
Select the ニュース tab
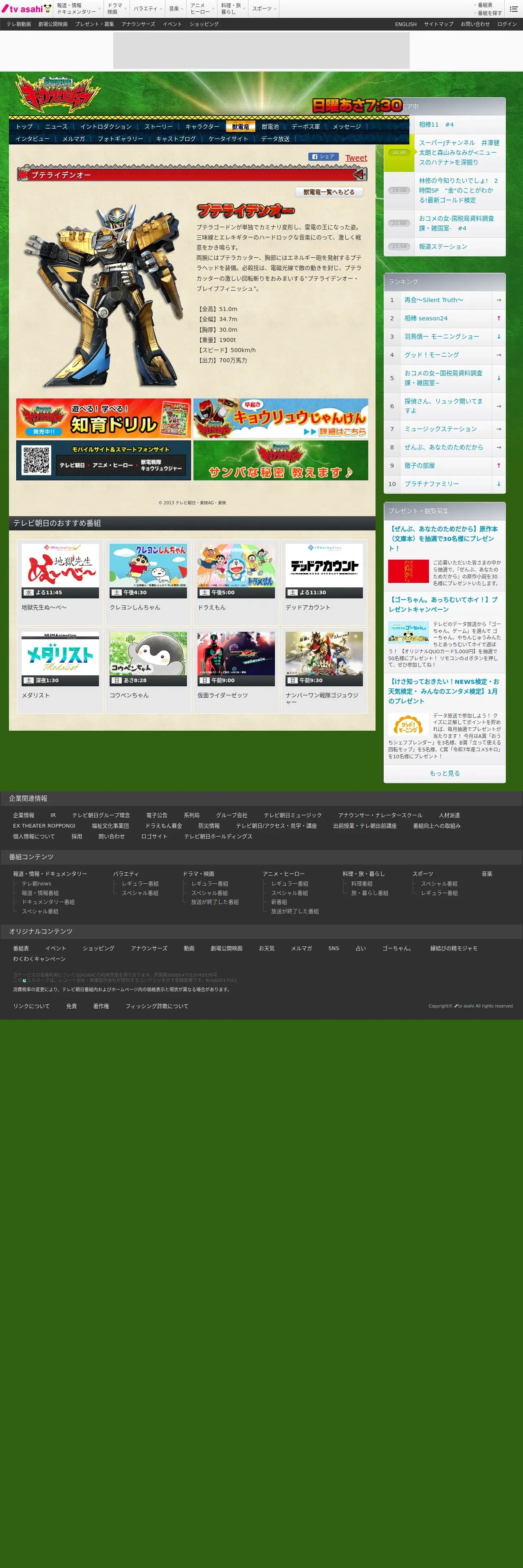[x=56, y=127]
